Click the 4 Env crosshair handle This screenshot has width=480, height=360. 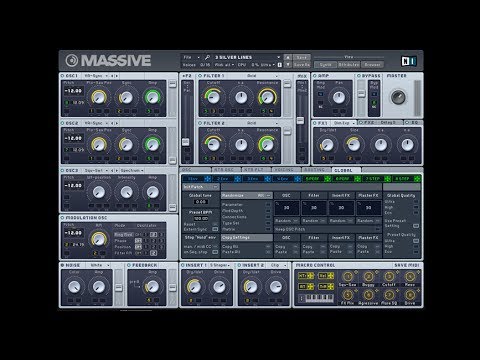(297, 179)
